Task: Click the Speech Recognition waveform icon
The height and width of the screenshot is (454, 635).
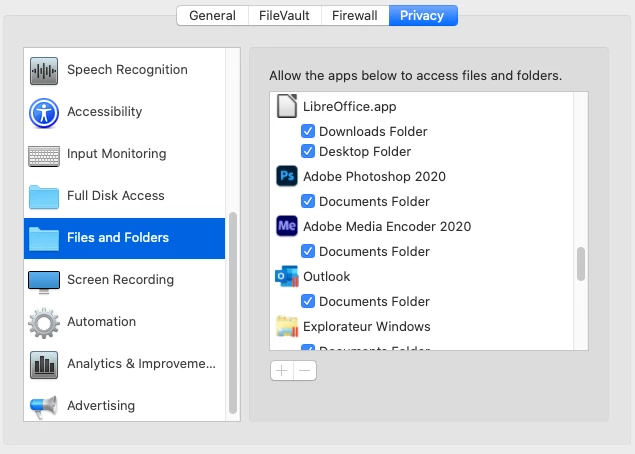Action: pos(44,71)
